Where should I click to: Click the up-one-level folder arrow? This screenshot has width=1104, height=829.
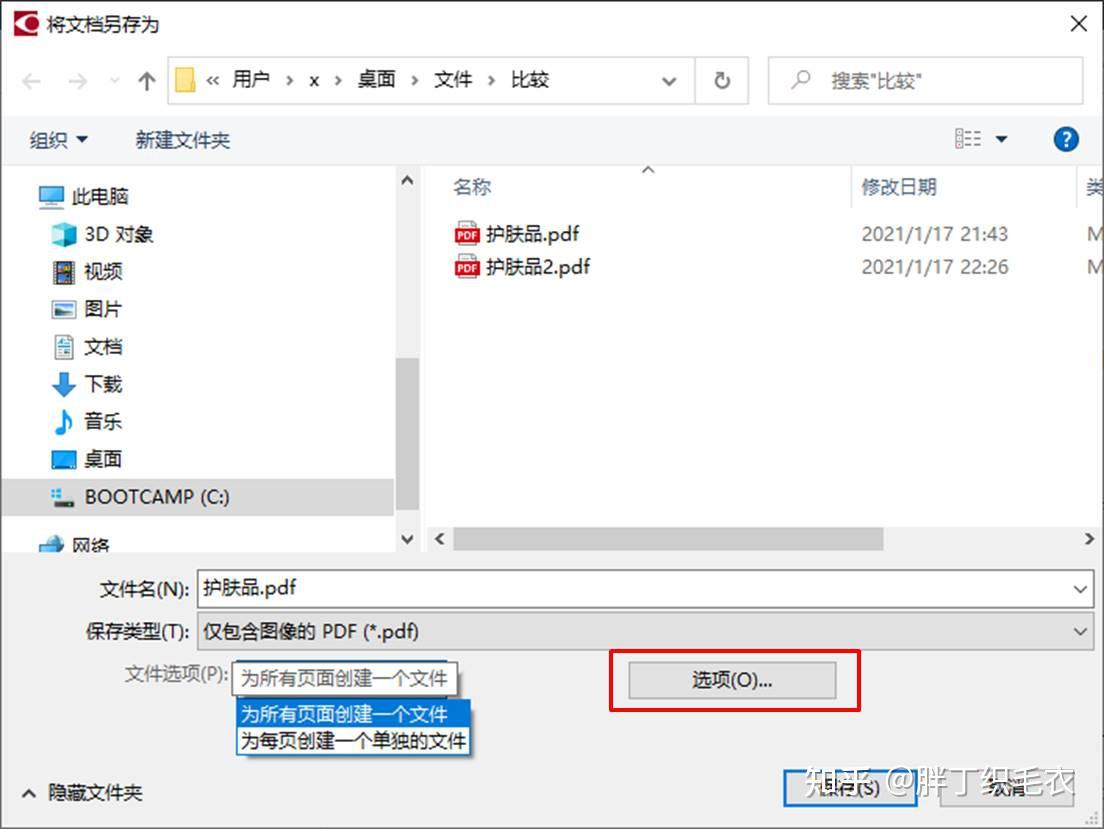click(x=146, y=80)
